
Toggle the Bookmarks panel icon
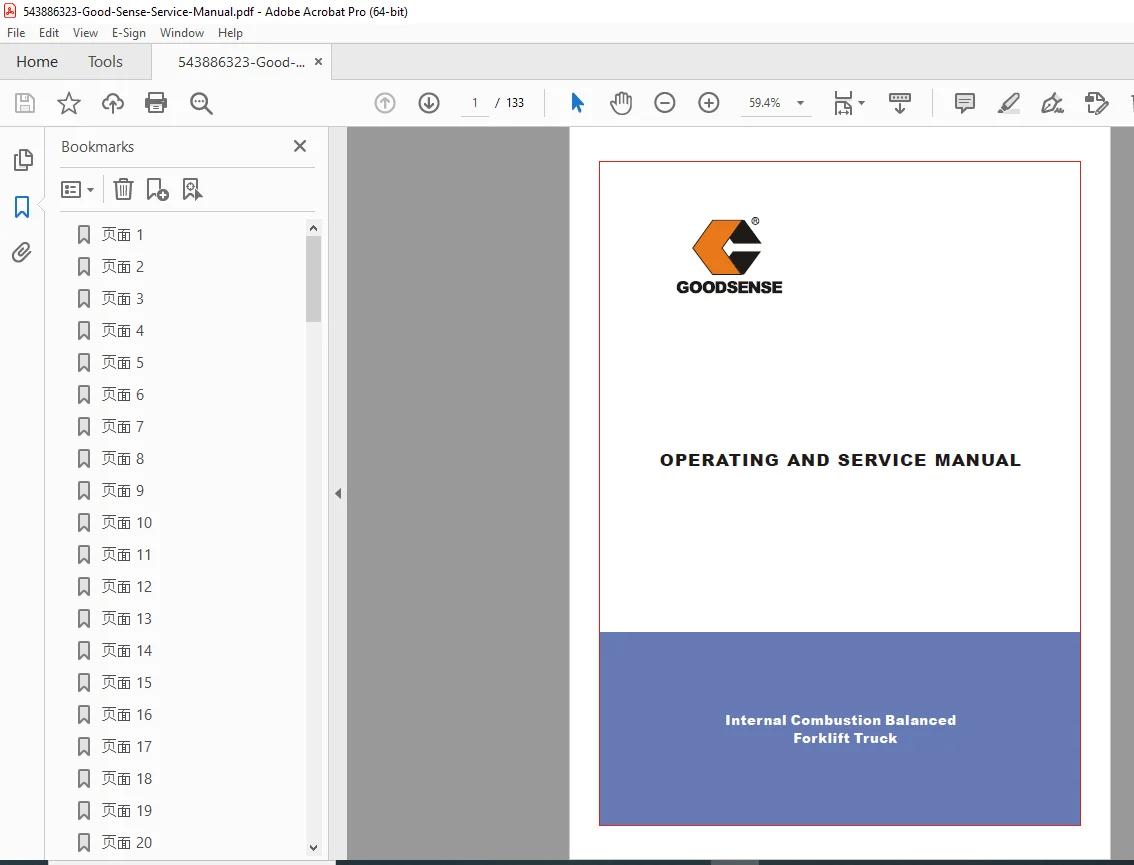(x=22, y=207)
